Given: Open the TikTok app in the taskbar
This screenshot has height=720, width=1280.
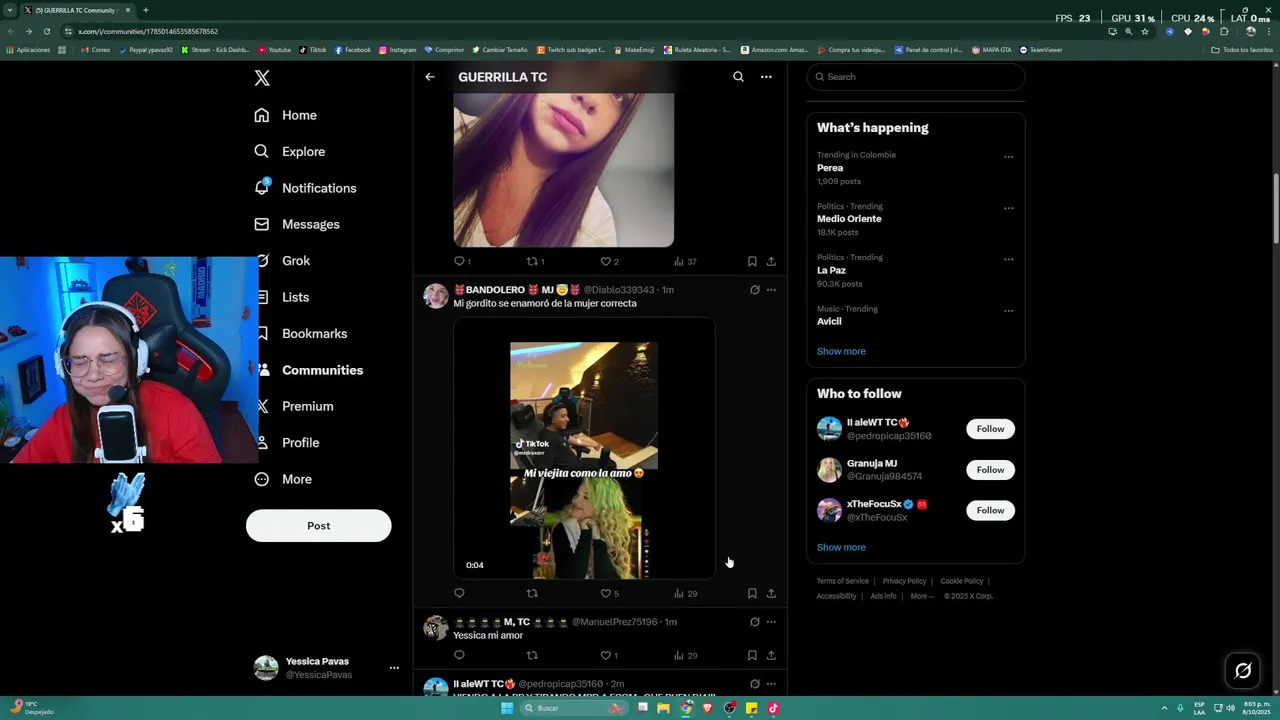Looking at the screenshot, I should pos(773,708).
